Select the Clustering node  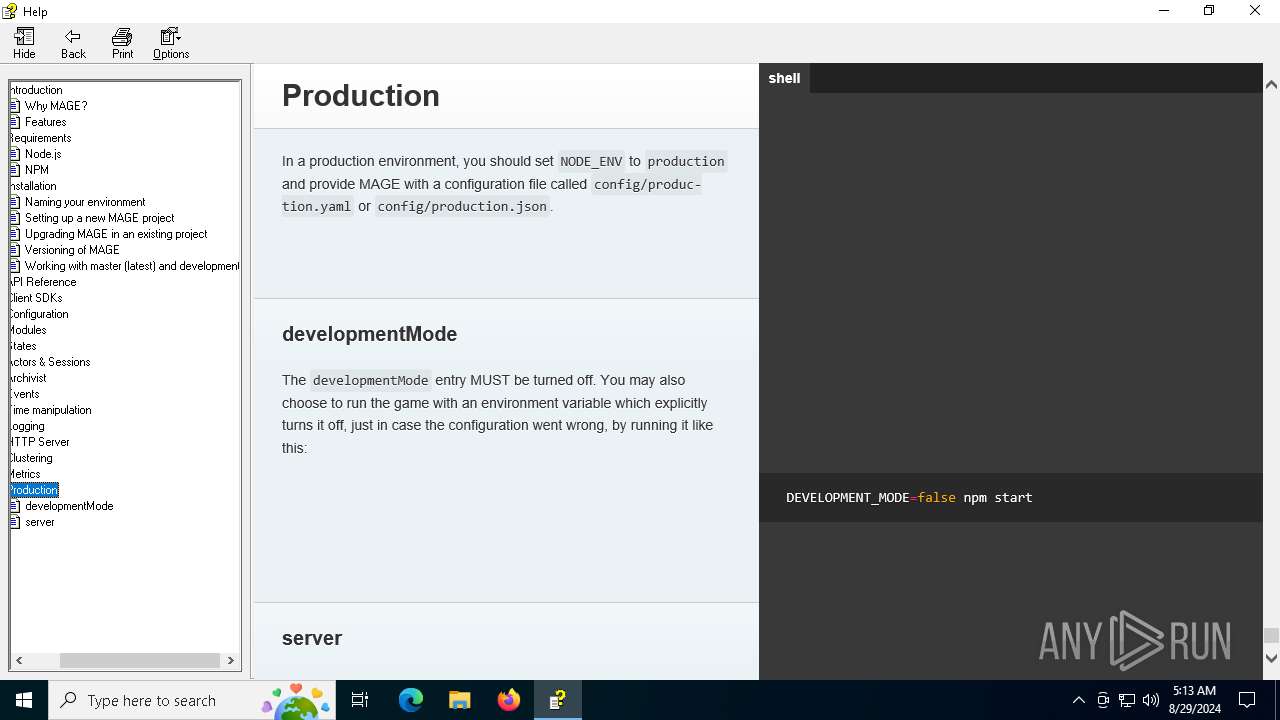tap(31, 458)
